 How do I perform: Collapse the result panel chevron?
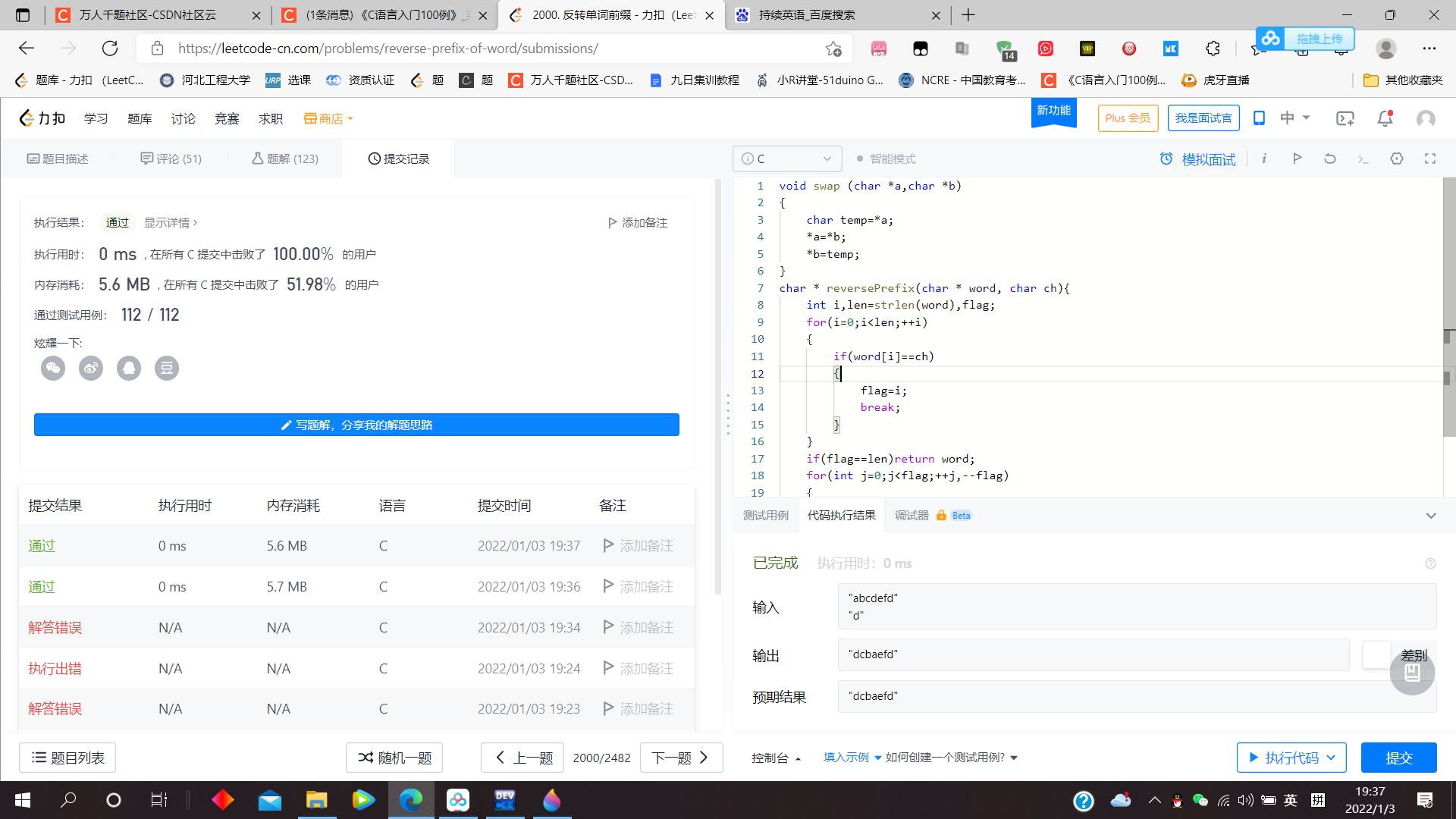(x=1430, y=516)
